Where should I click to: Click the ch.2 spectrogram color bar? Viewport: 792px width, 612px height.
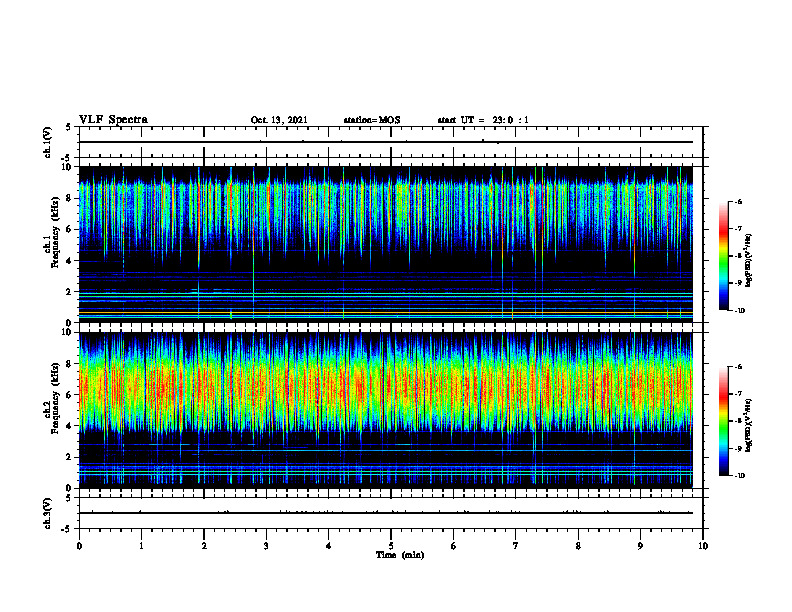[724, 421]
